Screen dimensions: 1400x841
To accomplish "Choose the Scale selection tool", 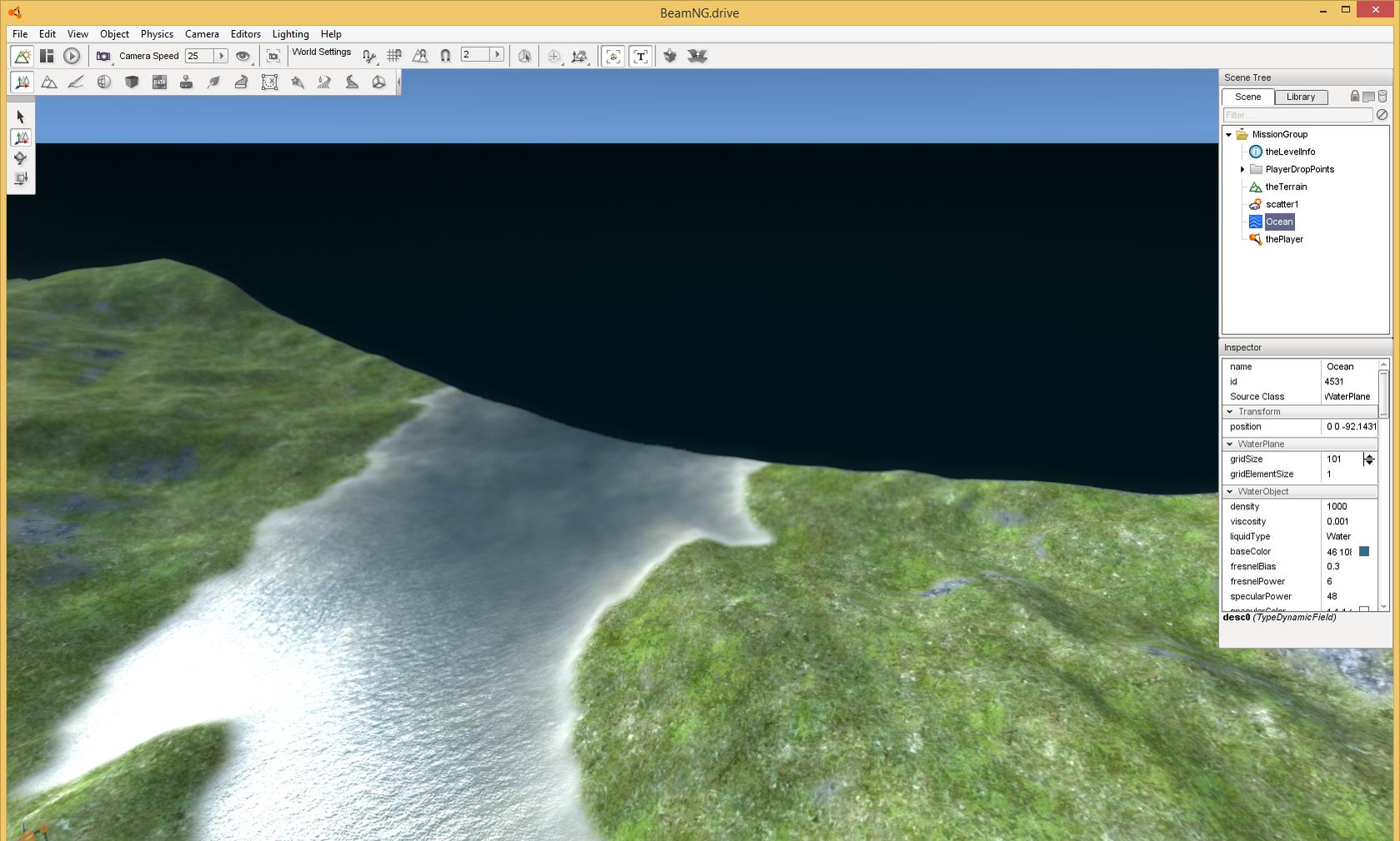I will (21, 178).
